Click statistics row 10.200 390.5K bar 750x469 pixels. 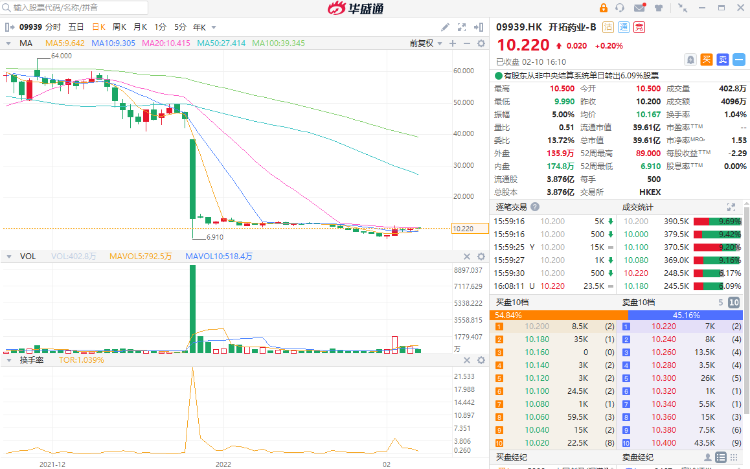[717, 221]
